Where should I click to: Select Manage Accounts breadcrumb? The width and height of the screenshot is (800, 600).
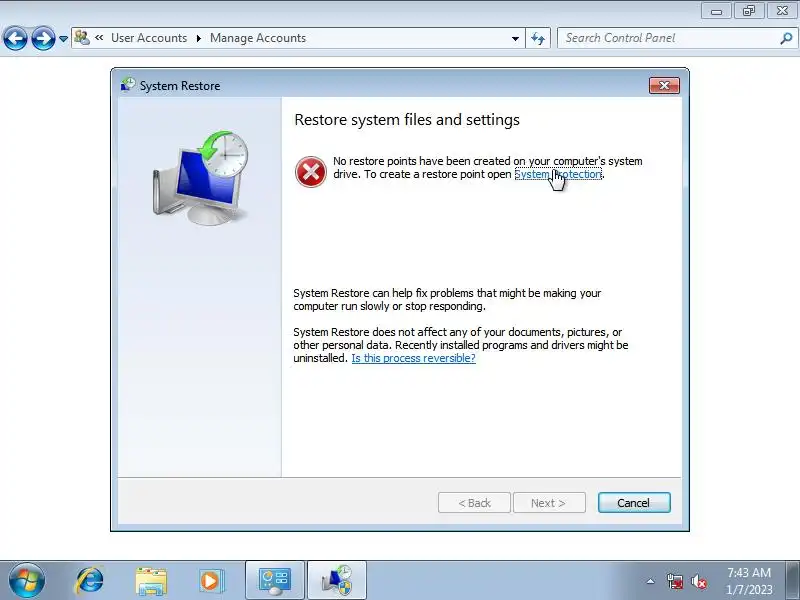(x=258, y=38)
